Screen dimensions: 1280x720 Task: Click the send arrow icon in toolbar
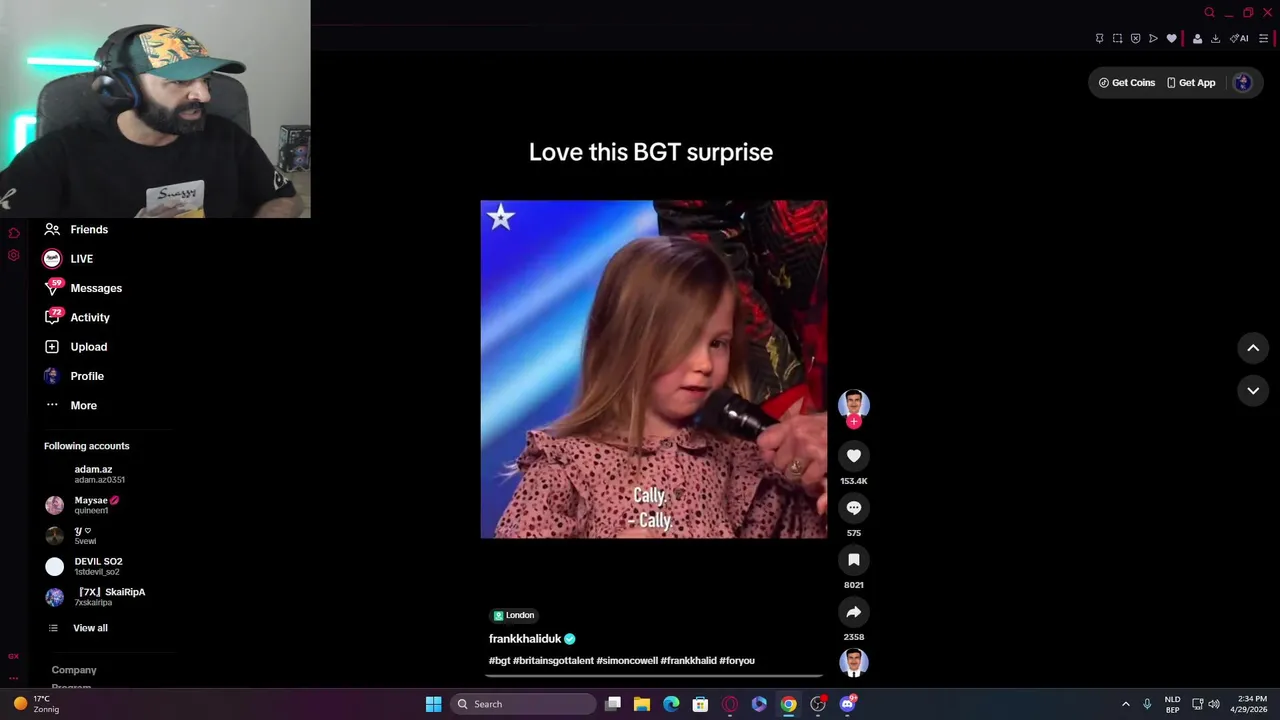click(1153, 39)
